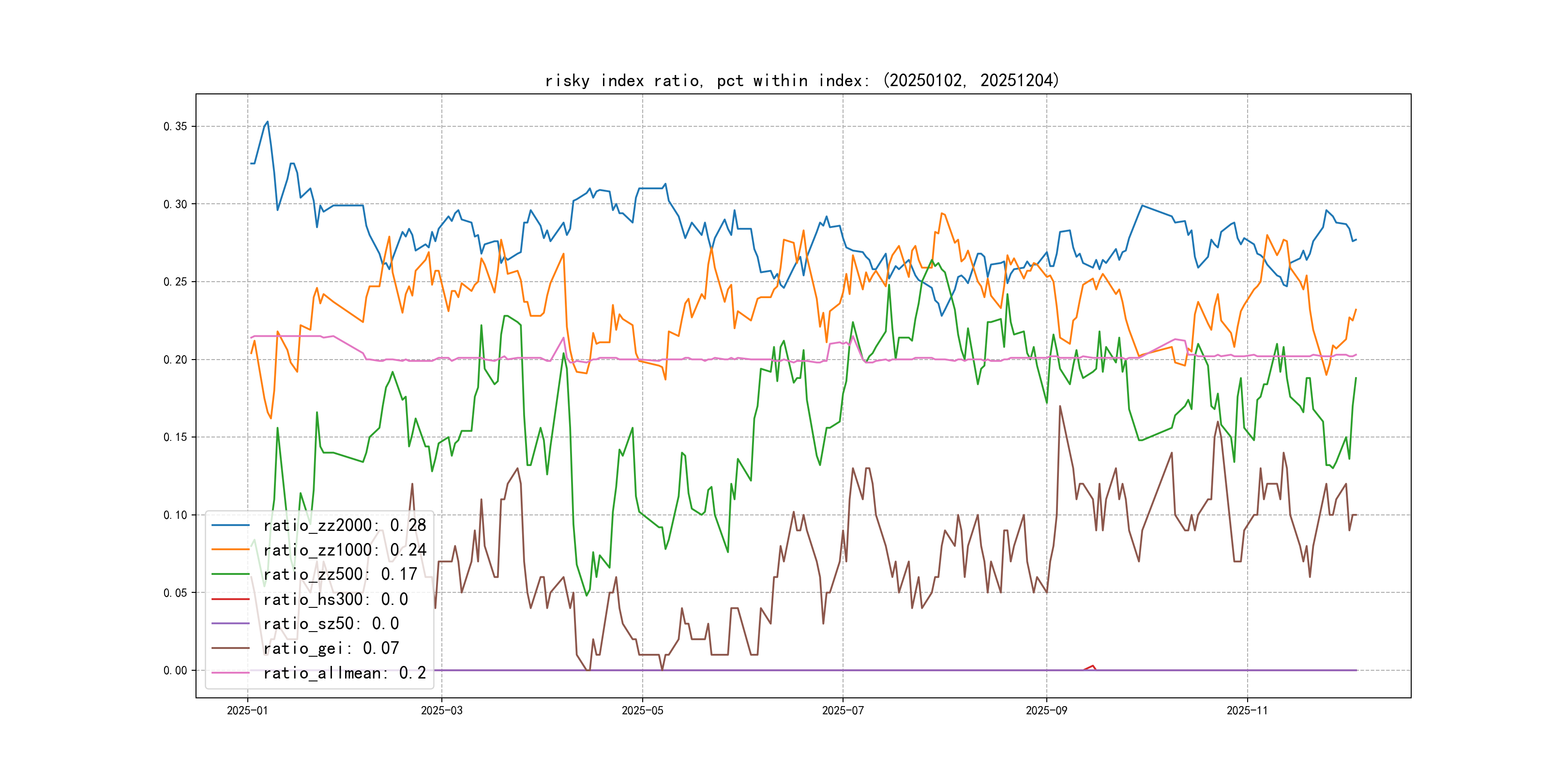This screenshot has height=784, width=1568.
Task: Click the purple ratio_sz50 legend line swatch
Action: point(230,623)
